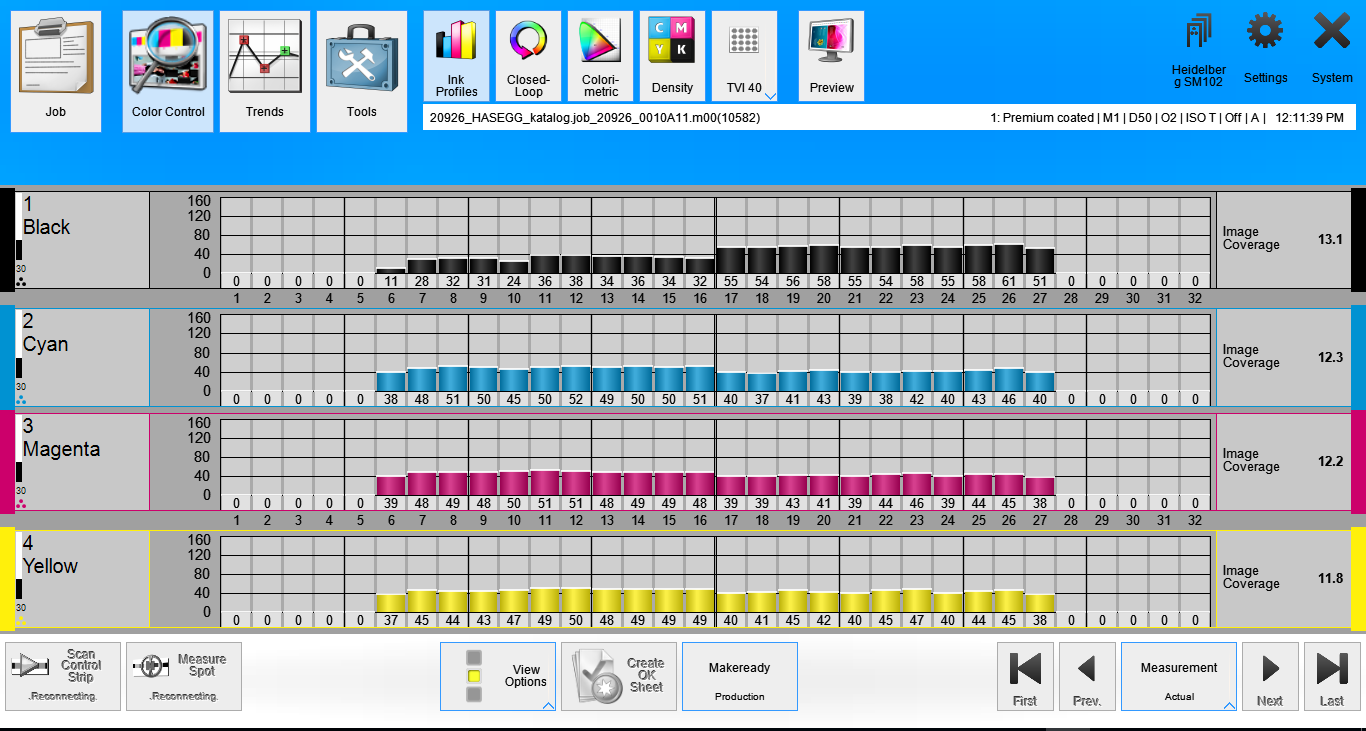Screen dimensions: 1366x731
Task: Click the Measure Spot button
Action: (x=184, y=676)
